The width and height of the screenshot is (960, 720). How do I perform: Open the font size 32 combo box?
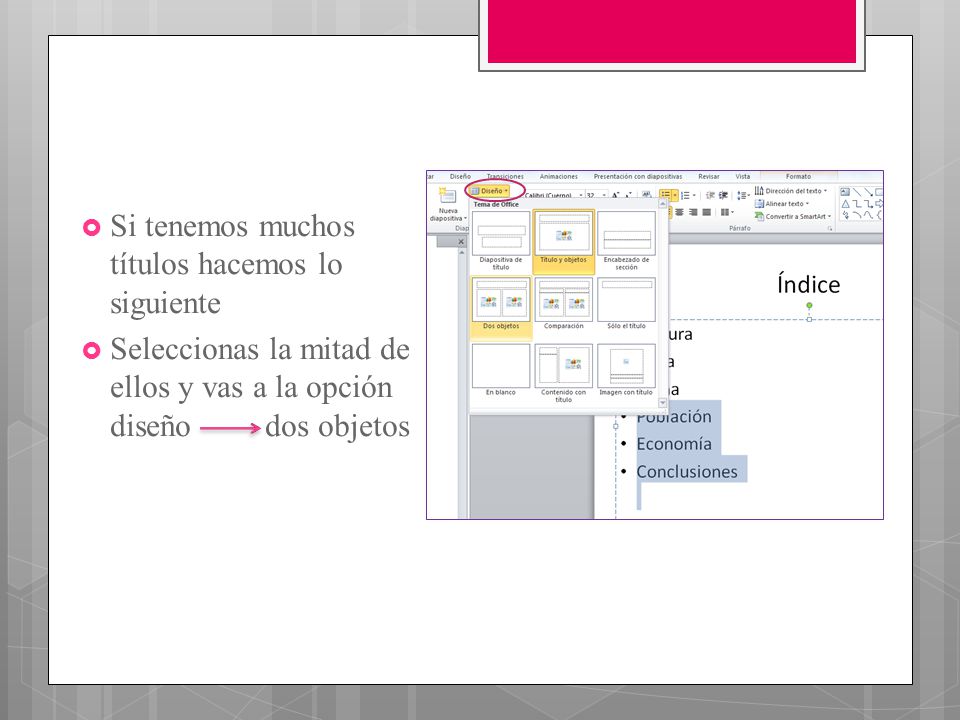(596, 195)
